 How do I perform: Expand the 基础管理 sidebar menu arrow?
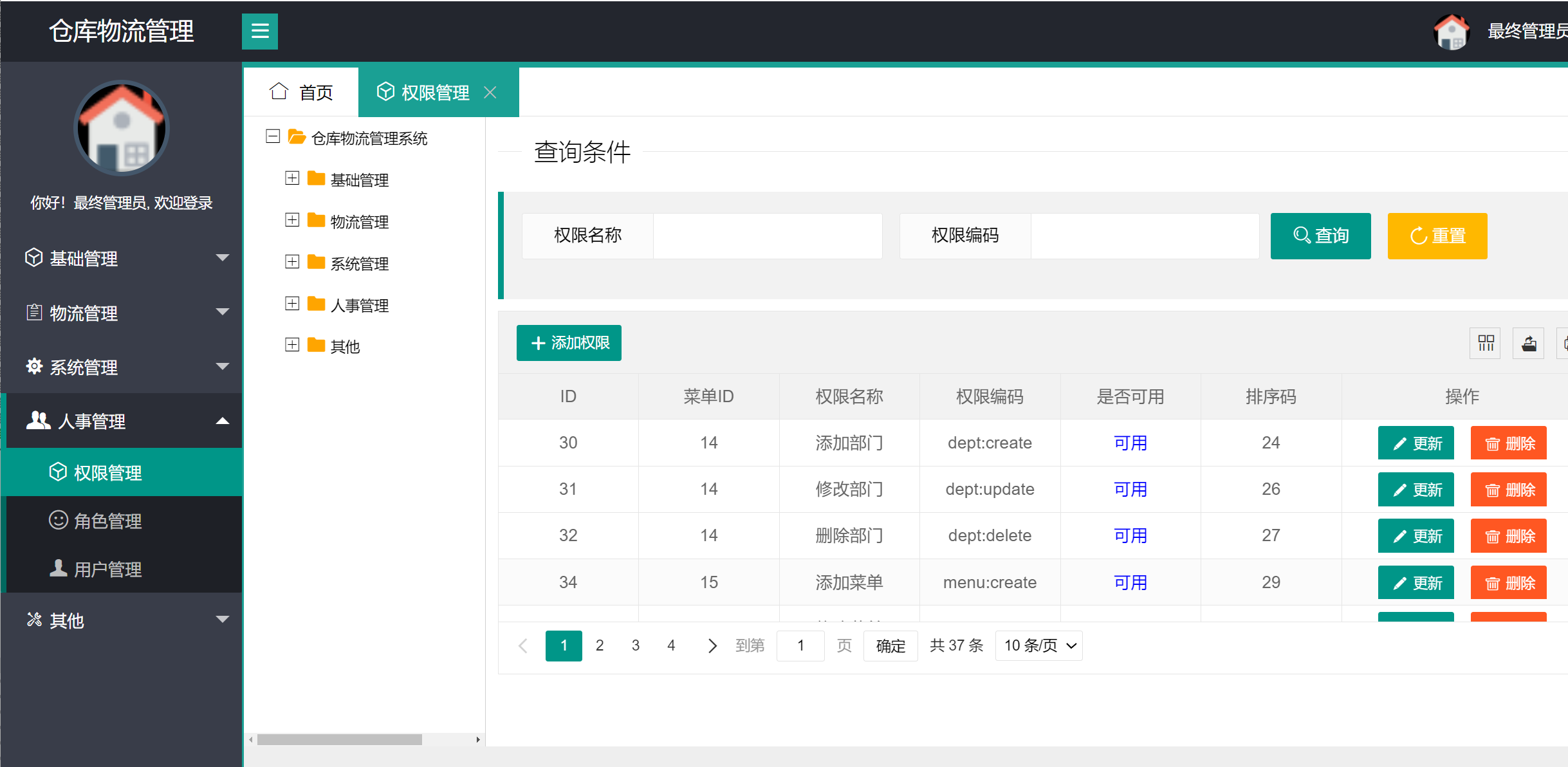223,257
